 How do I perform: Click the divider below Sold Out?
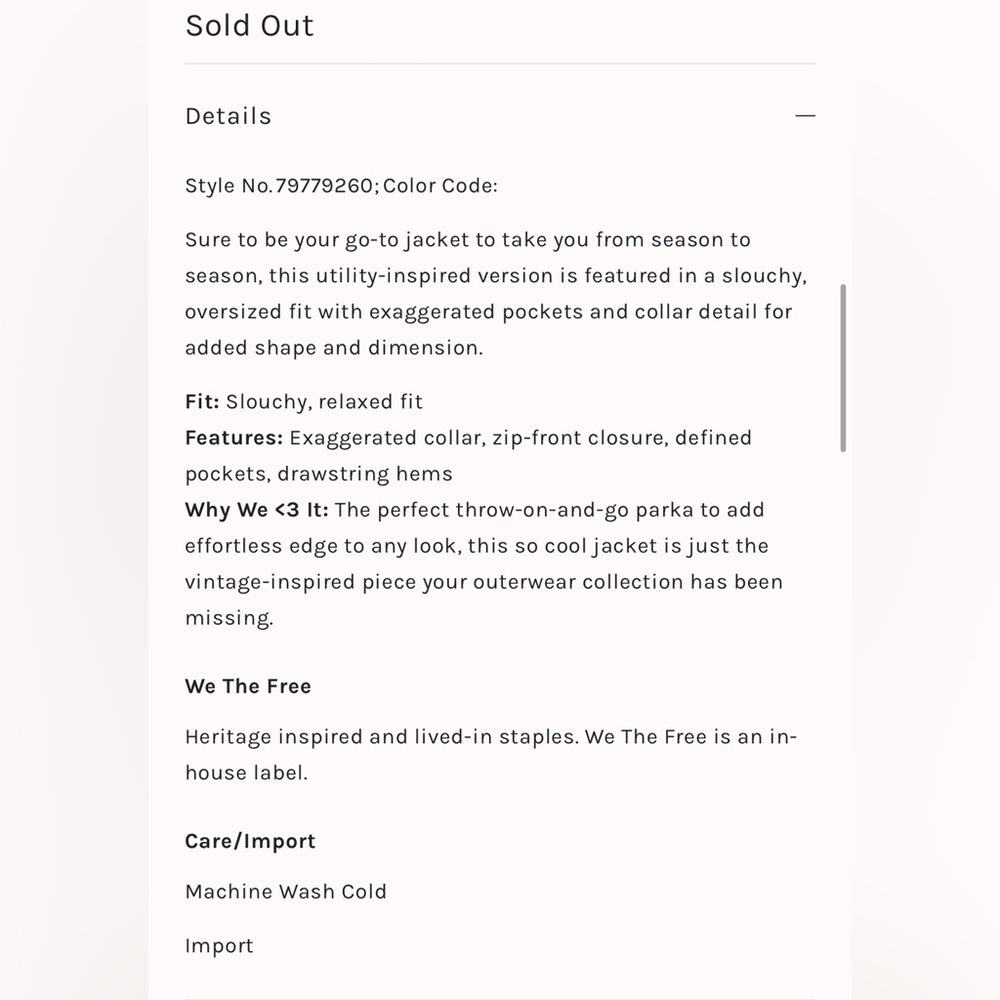(x=500, y=63)
